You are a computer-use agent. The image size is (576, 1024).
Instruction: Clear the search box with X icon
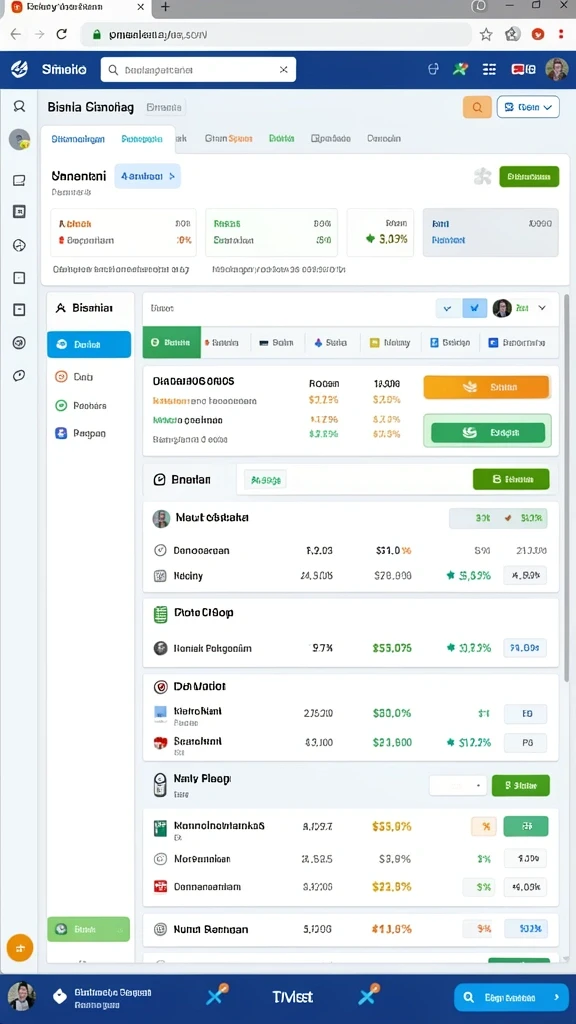coord(283,69)
